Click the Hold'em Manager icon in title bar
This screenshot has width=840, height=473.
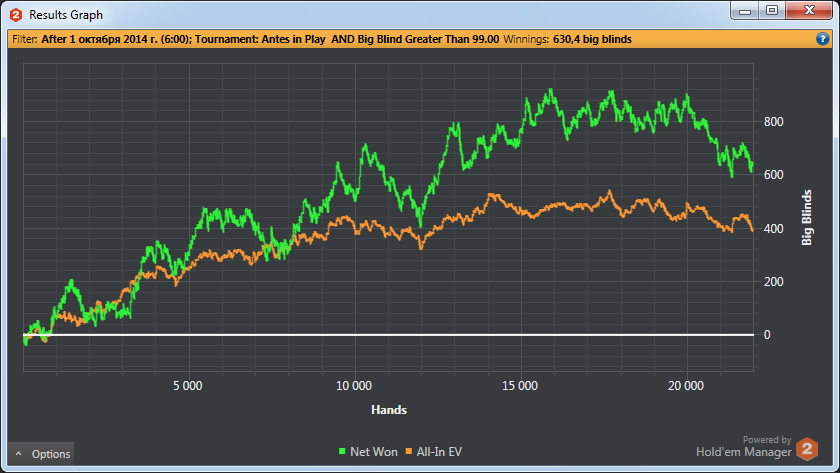coord(15,15)
